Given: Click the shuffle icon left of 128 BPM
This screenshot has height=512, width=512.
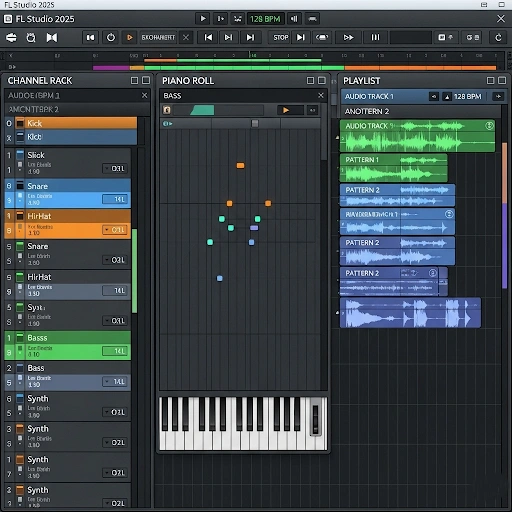Looking at the screenshot, I should pyautogui.click(x=237, y=19).
